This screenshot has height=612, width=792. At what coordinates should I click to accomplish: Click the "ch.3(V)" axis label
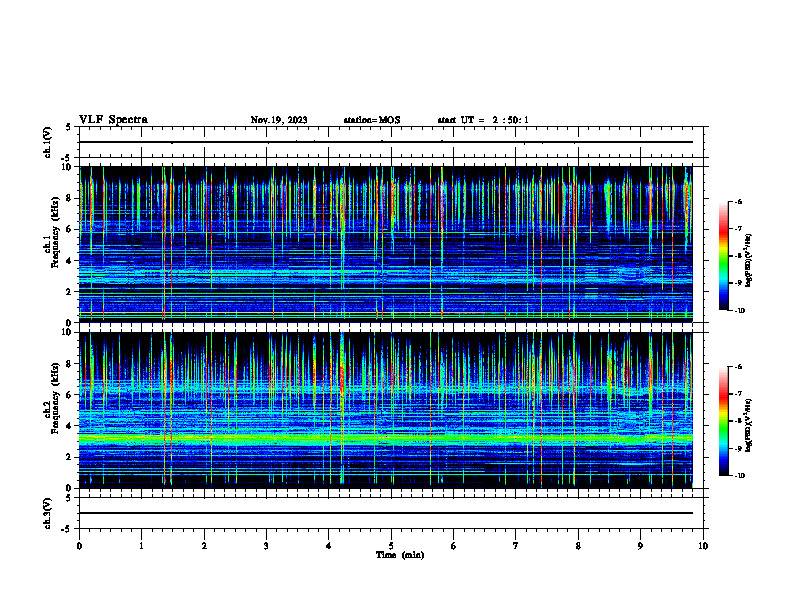point(48,513)
